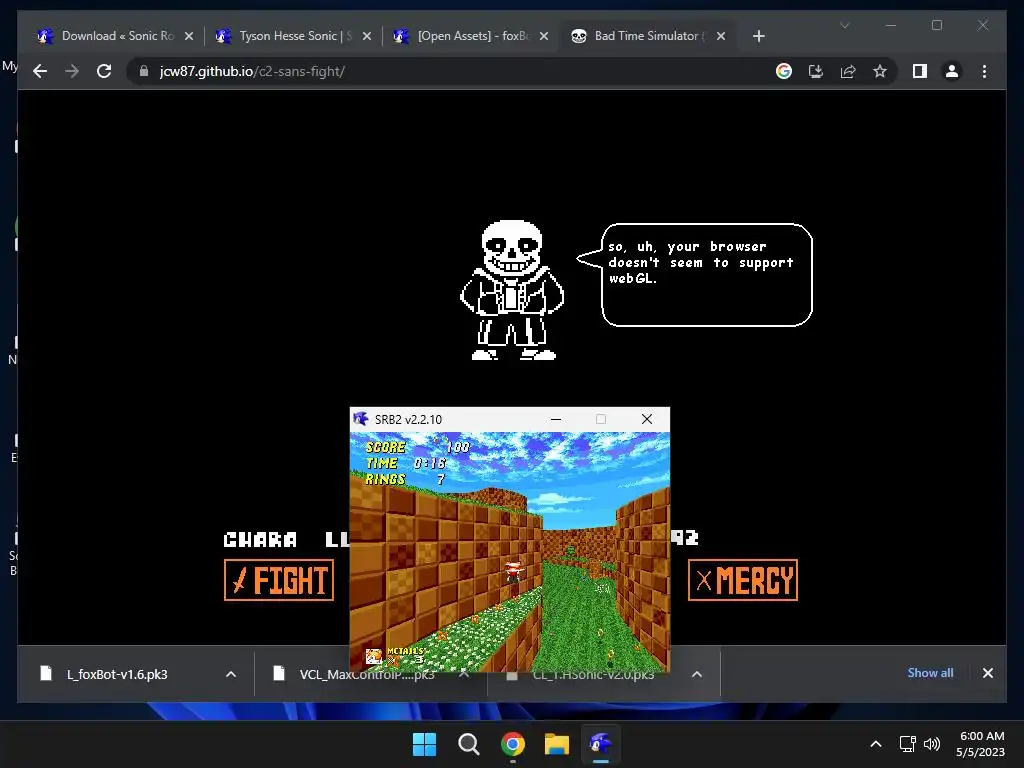Click the SRB2 game viewport
The width and height of the screenshot is (1024, 768).
[x=510, y=552]
